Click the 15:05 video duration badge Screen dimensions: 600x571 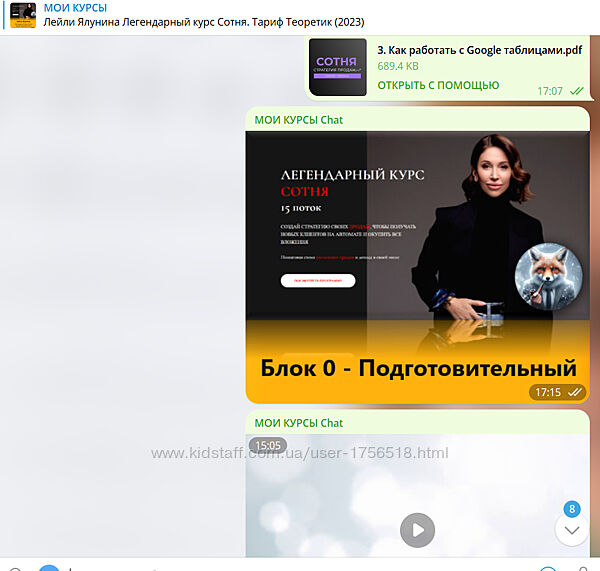point(269,445)
